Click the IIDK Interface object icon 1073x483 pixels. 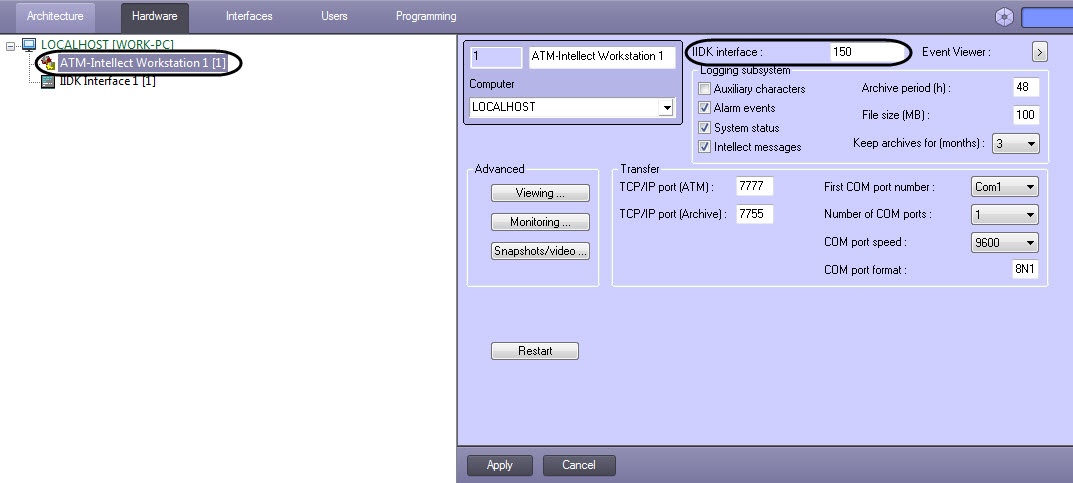(48, 82)
